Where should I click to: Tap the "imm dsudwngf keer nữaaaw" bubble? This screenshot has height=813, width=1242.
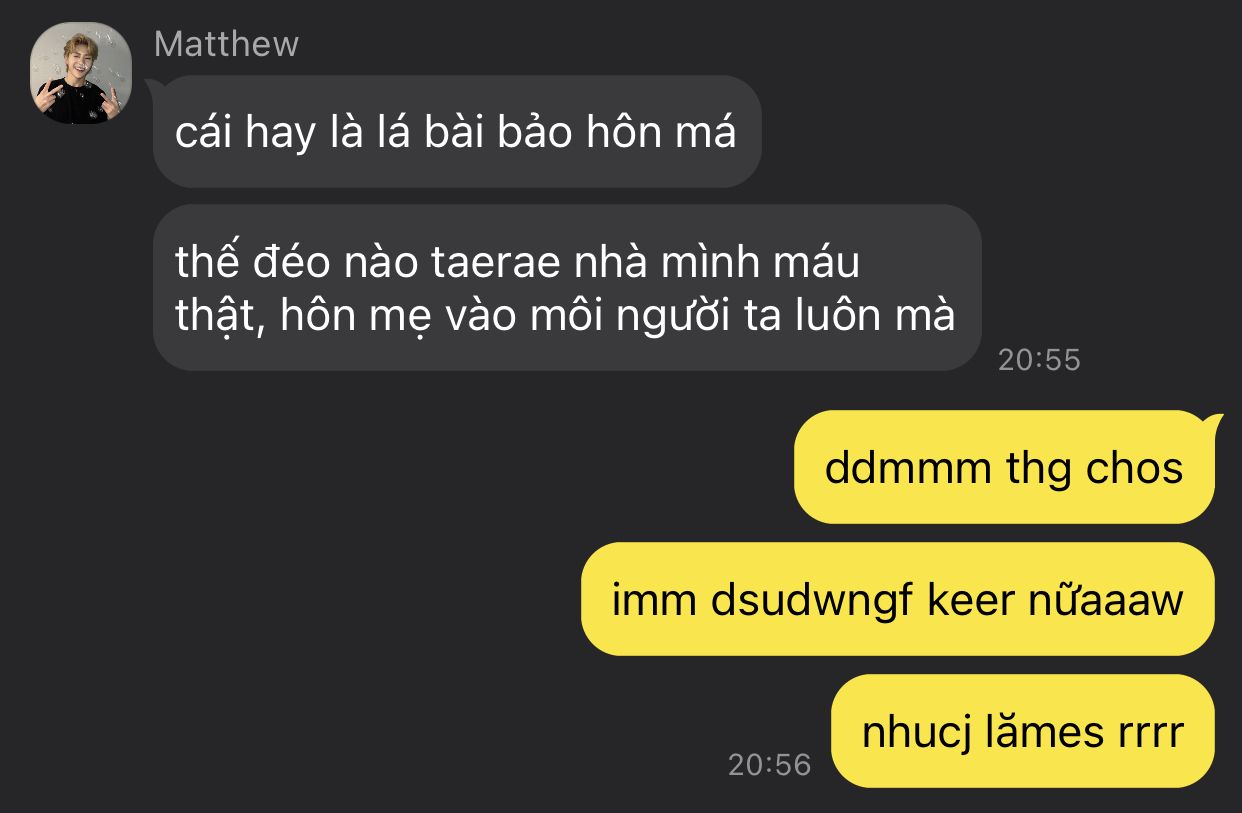pos(897,599)
